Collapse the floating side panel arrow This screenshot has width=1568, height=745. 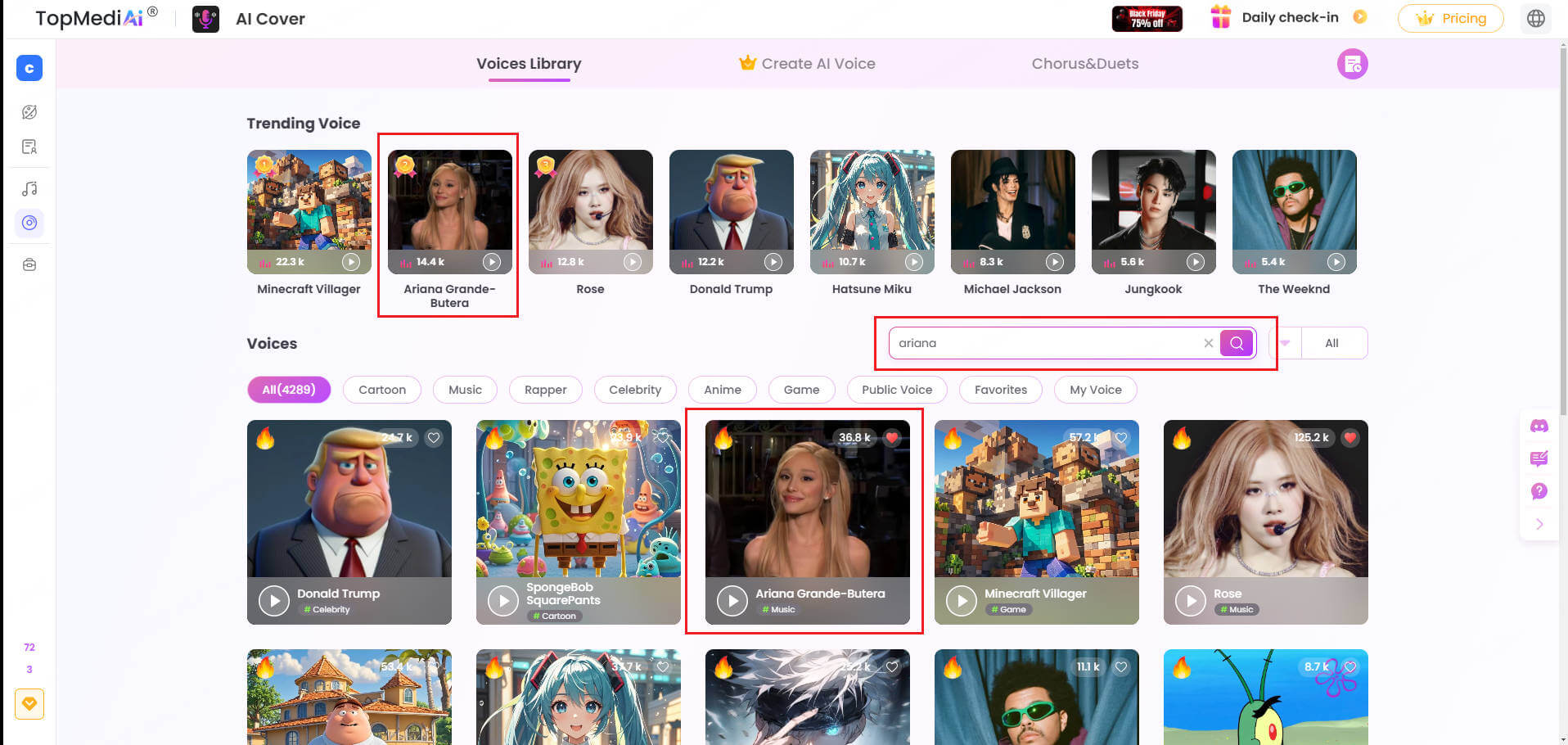1539,524
